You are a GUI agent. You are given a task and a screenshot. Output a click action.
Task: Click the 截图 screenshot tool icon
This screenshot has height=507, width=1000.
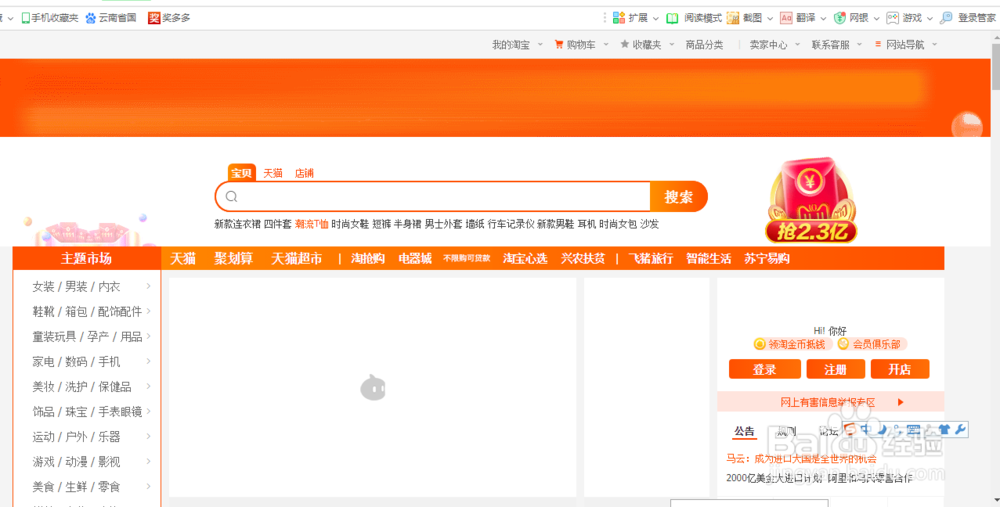(x=733, y=18)
